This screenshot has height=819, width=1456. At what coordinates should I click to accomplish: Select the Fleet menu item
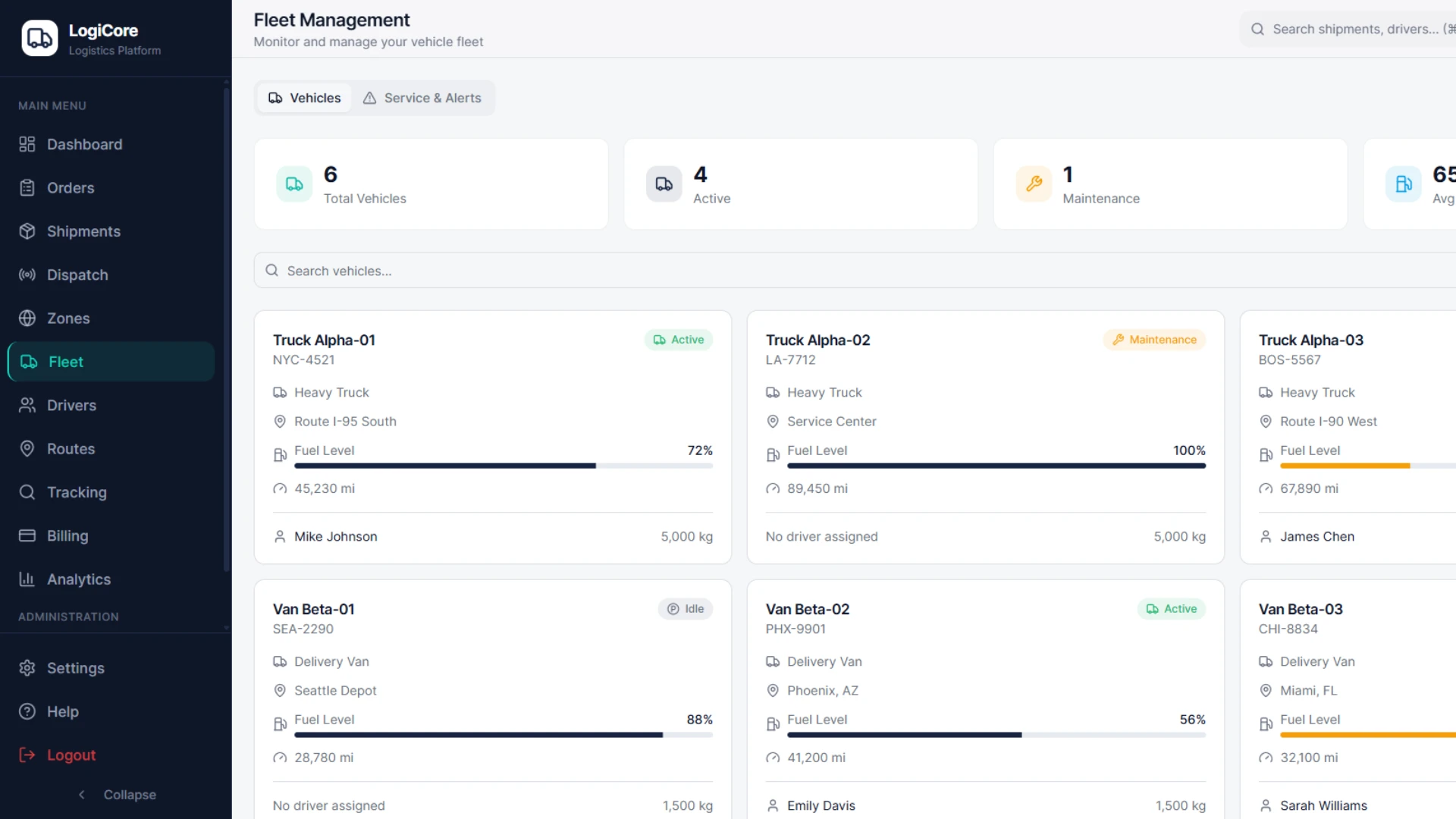pyautogui.click(x=111, y=362)
